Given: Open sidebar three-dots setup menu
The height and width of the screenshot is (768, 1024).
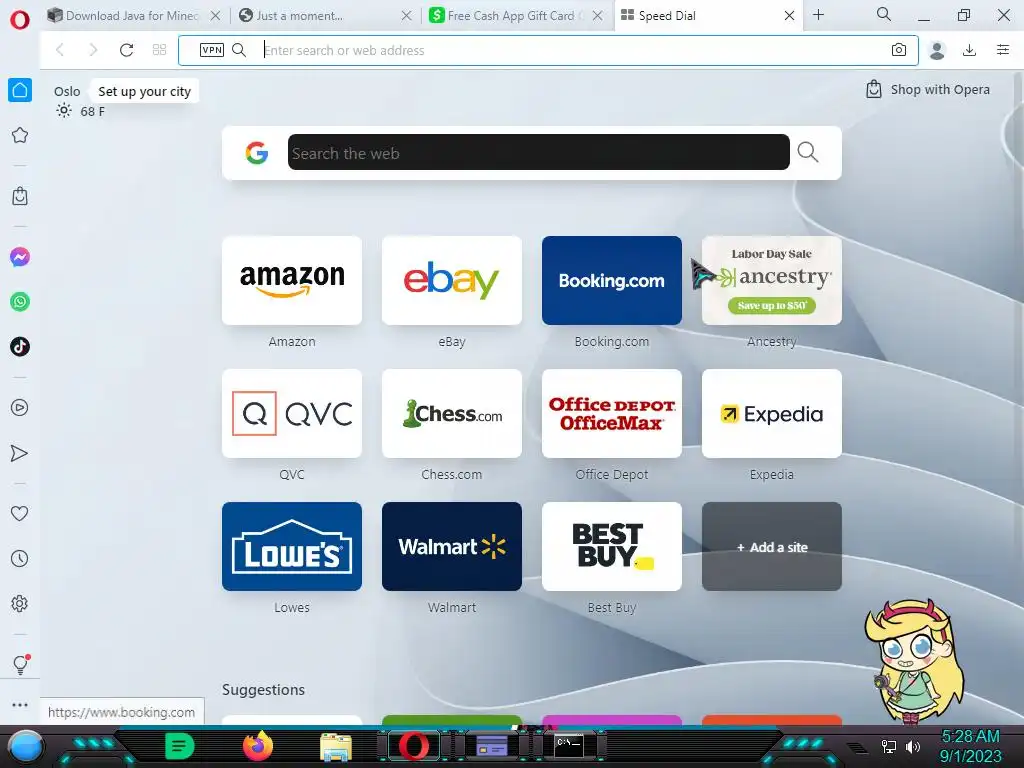Looking at the screenshot, I should 20,705.
